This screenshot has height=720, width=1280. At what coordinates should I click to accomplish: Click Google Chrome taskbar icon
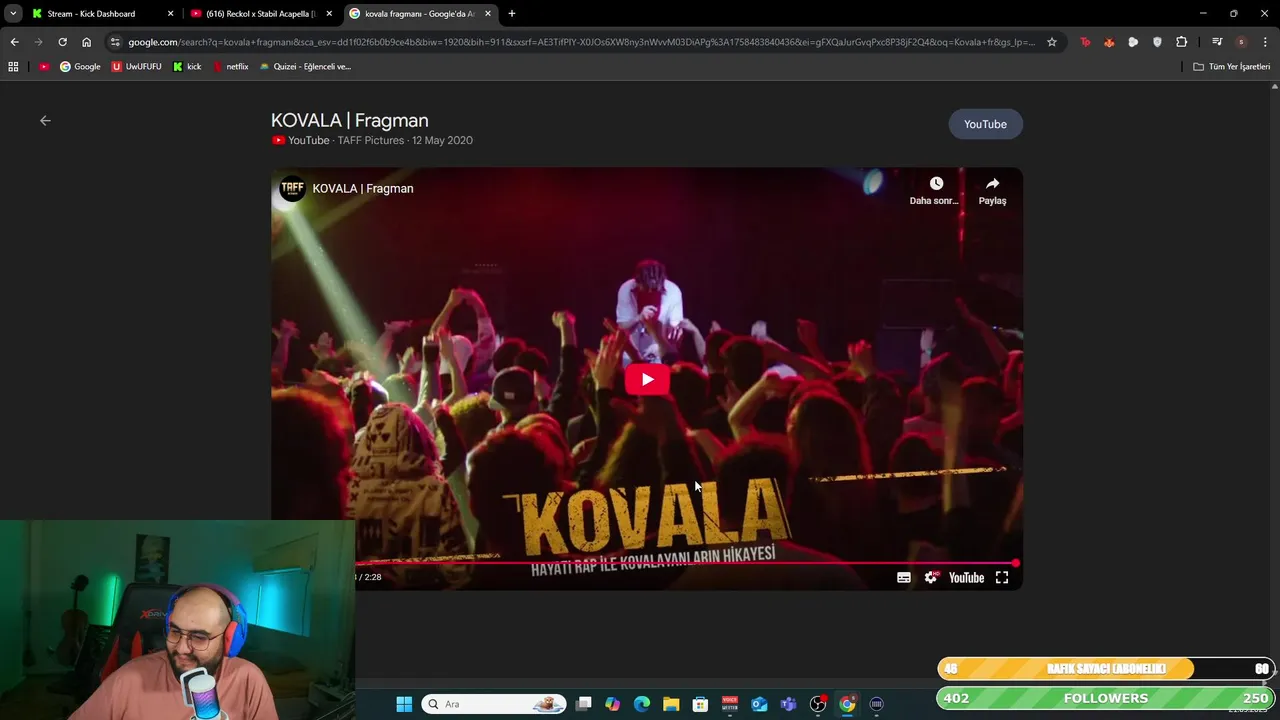[847, 704]
